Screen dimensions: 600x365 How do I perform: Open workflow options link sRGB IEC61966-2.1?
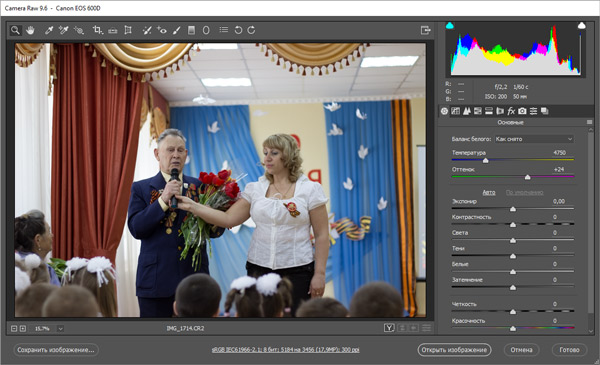(x=285, y=350)
